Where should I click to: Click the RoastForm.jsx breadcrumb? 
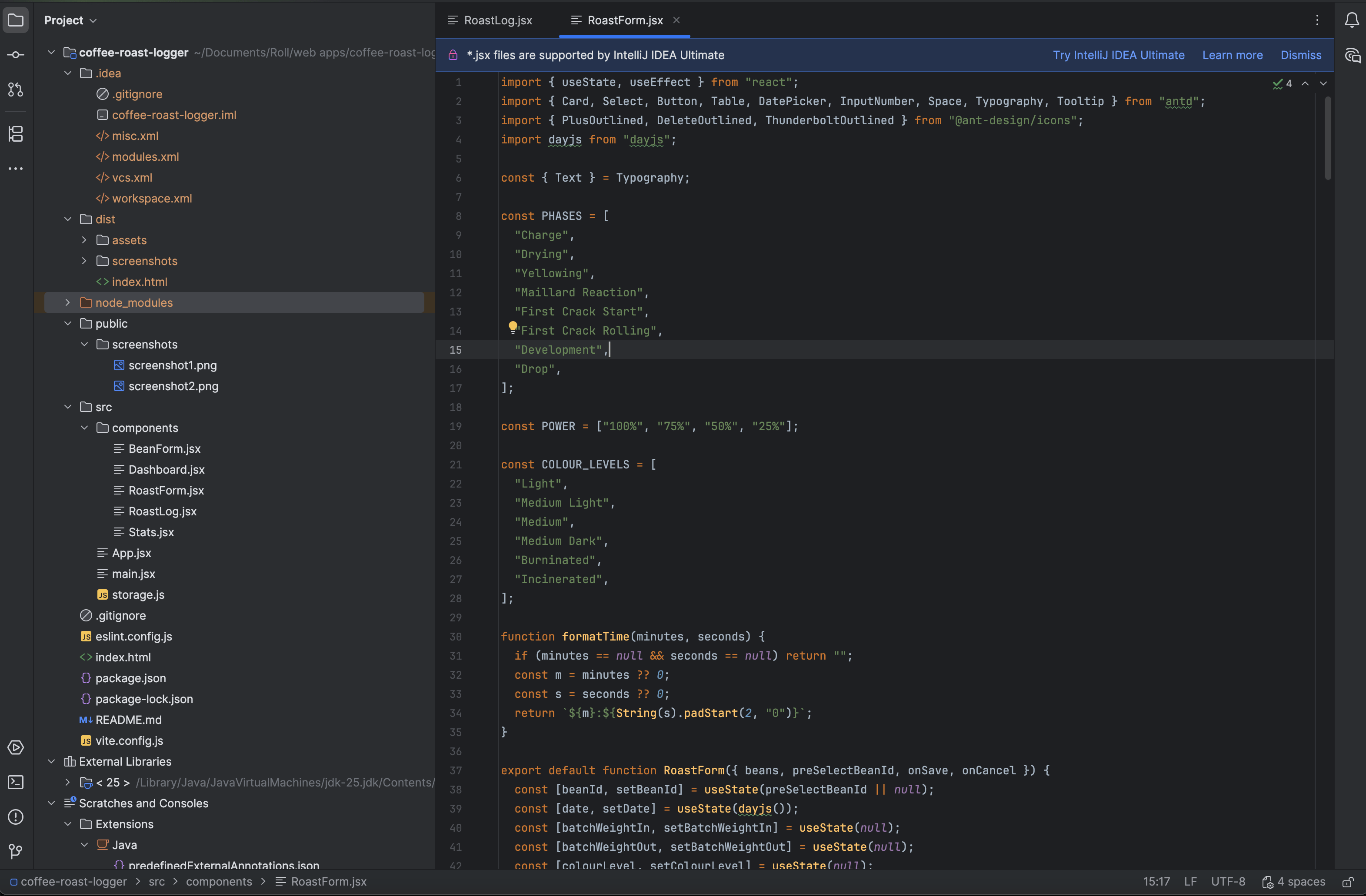(321, 882)
